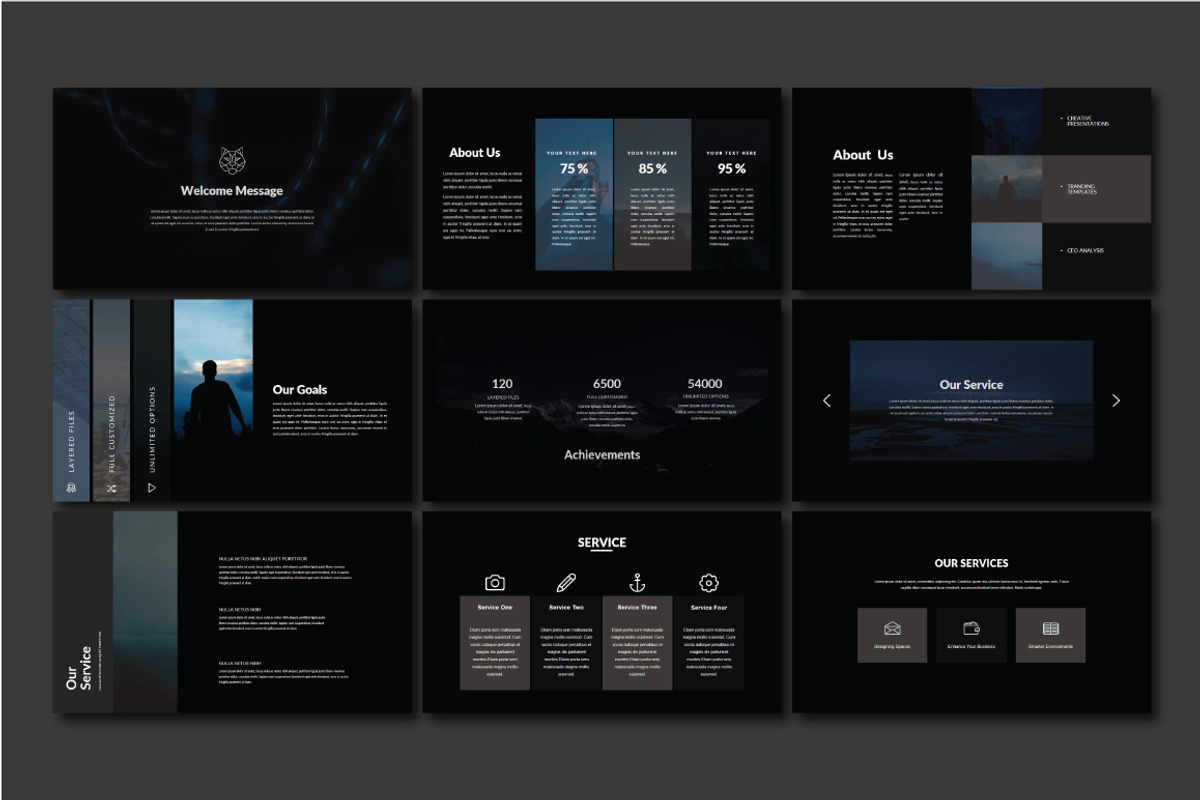Click the Service Two card title
The height and width of the screenshot is (800, 1200).
click(x=566, y=607)
